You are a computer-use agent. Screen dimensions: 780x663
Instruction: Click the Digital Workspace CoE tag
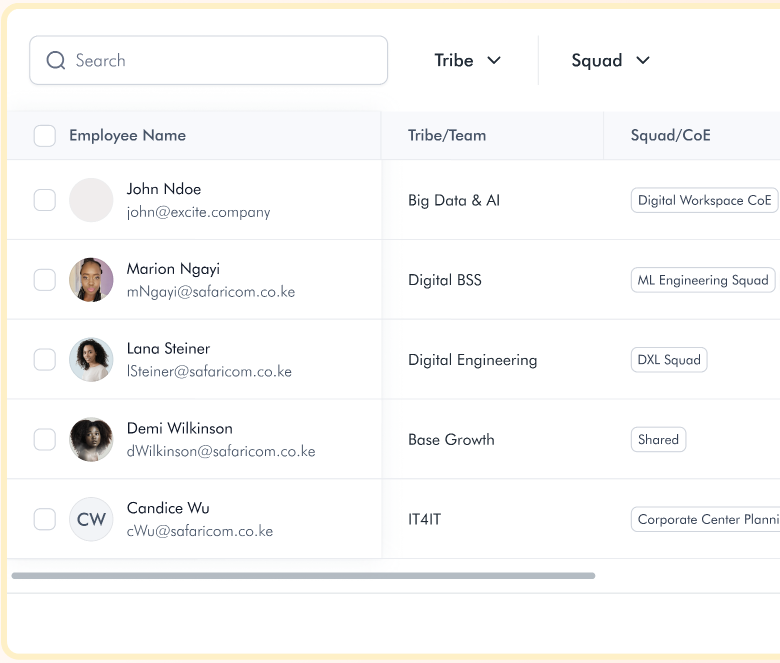(704, 200)
